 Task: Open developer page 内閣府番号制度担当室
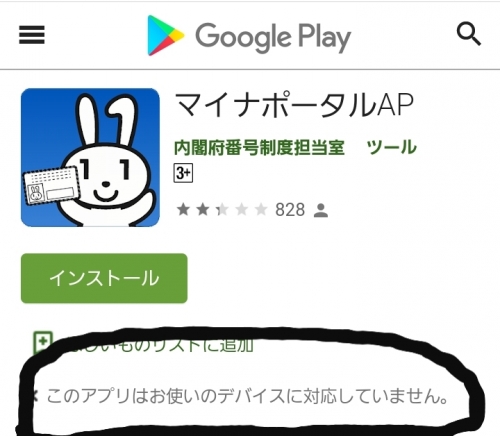(x=259, y=147)
